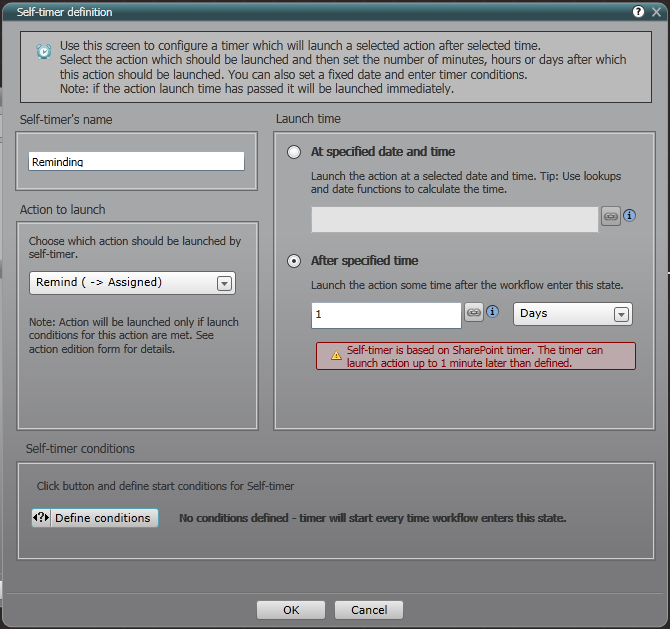670x629 pixels.
Task: Click the time amount field showing 1
Action: tap(386, 314)
